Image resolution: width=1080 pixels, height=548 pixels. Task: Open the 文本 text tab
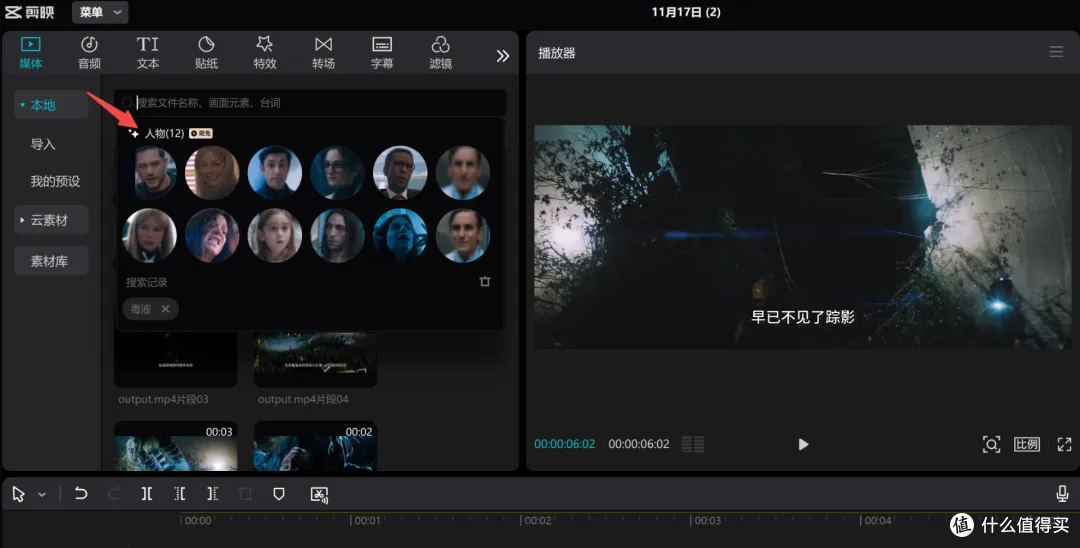[x=147, y=53]
